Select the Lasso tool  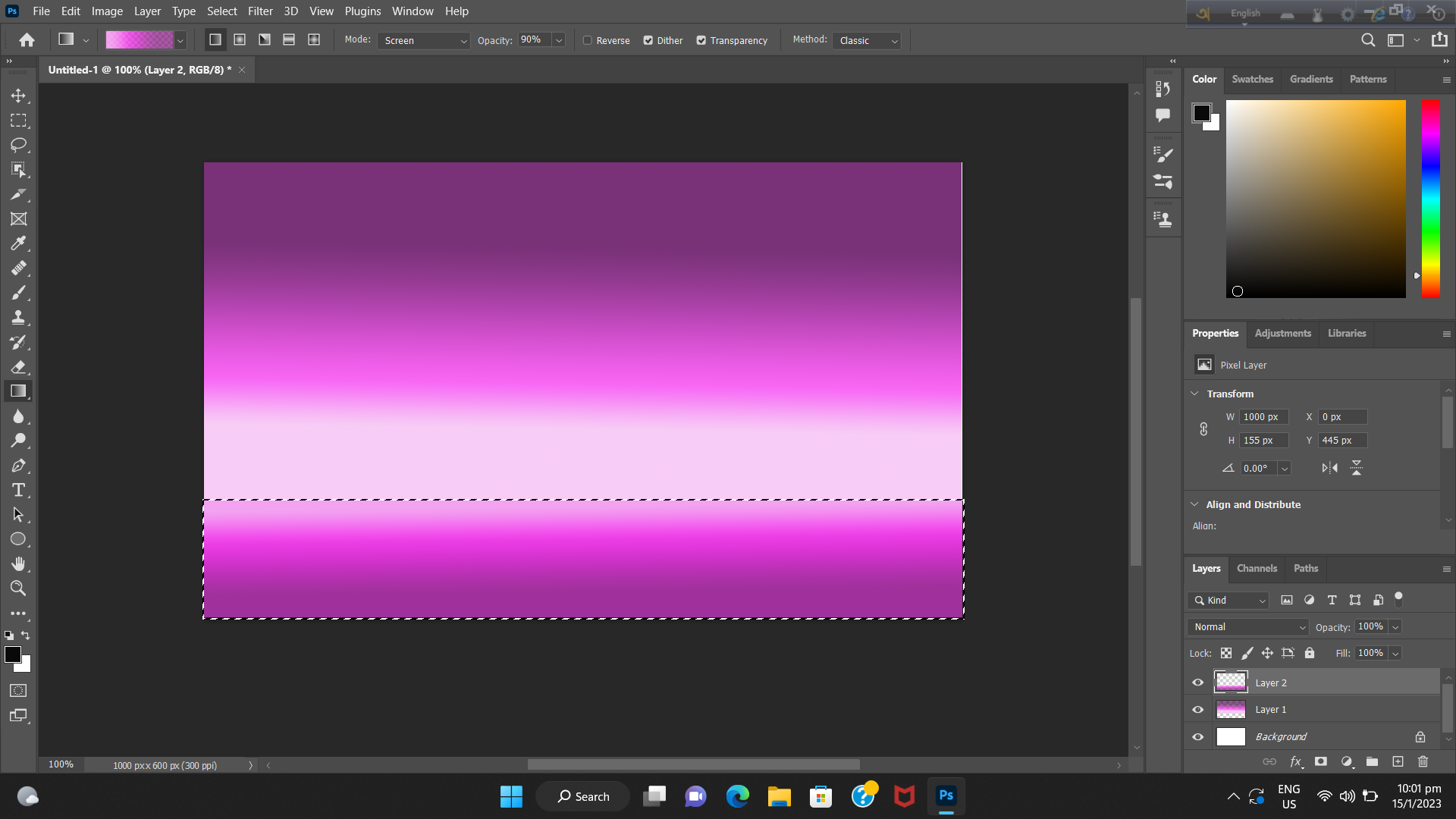[x=19, y=146]
